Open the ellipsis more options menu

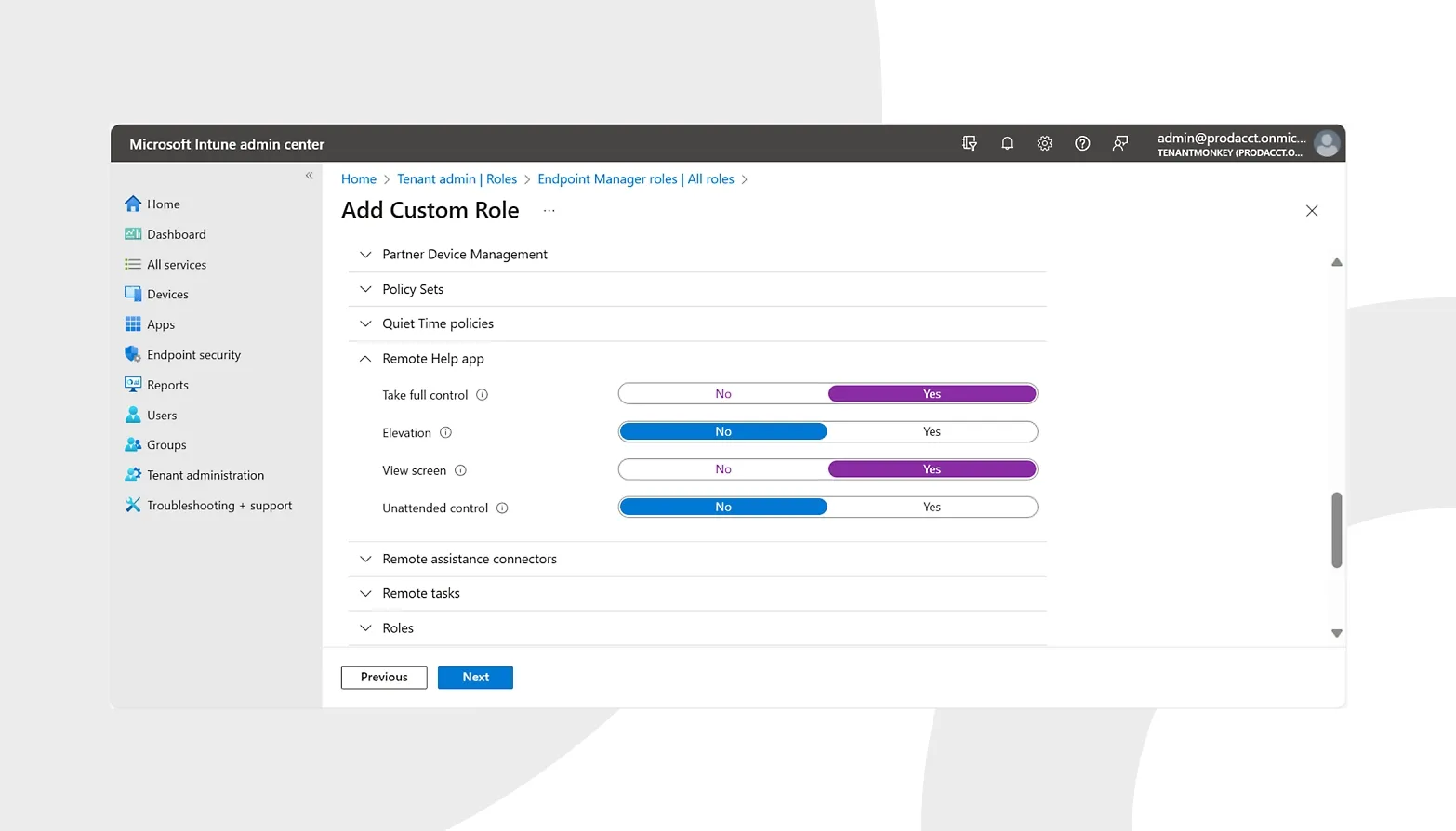click(549, 211)
